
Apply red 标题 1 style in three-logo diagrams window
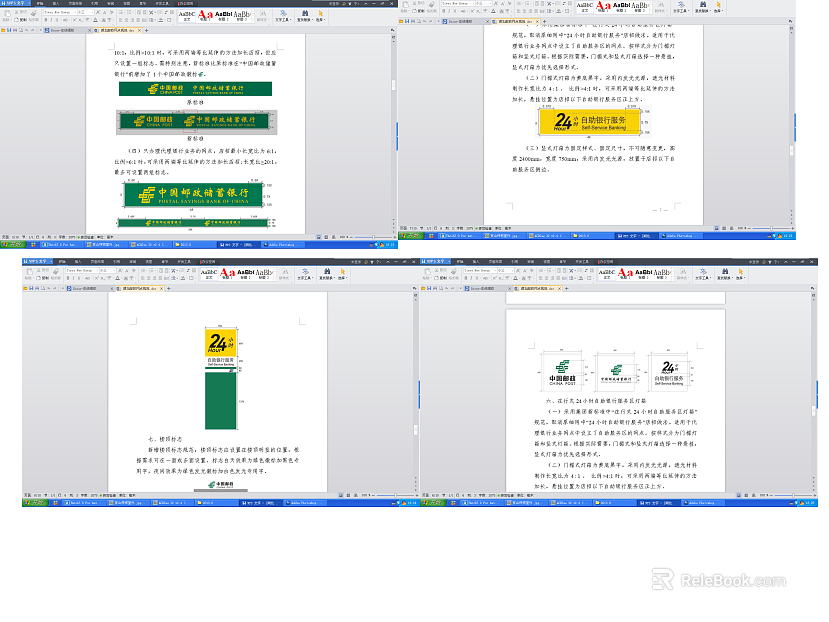tap(625, 273)
